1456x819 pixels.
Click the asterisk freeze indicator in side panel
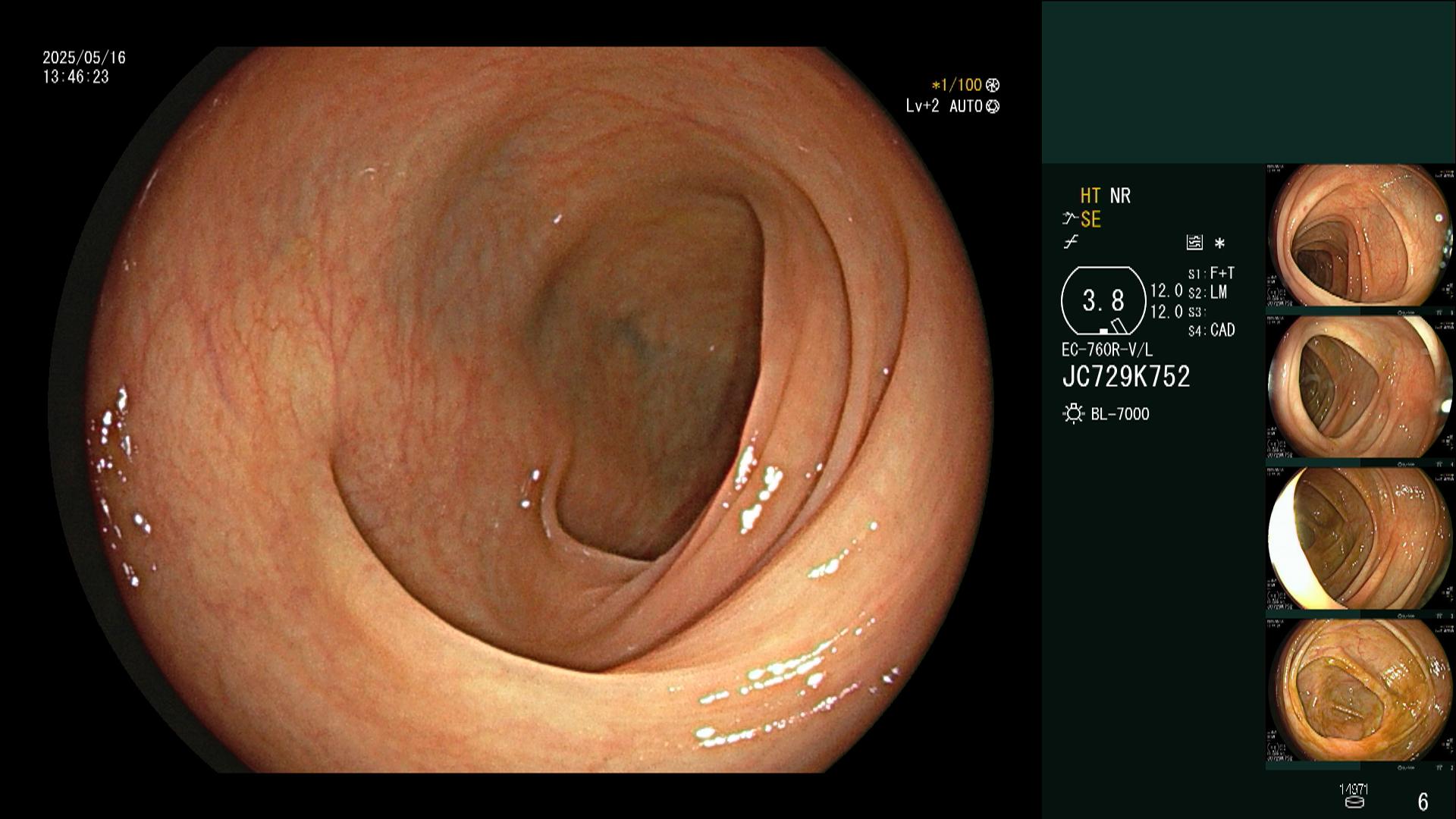(1220, 243)
